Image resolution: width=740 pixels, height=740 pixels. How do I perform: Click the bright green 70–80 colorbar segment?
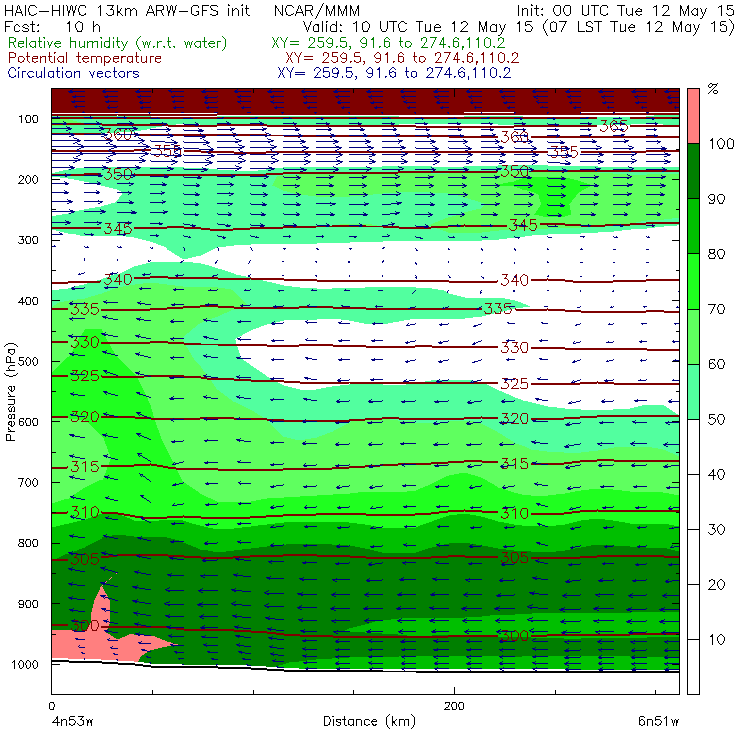tap(693, 281)
